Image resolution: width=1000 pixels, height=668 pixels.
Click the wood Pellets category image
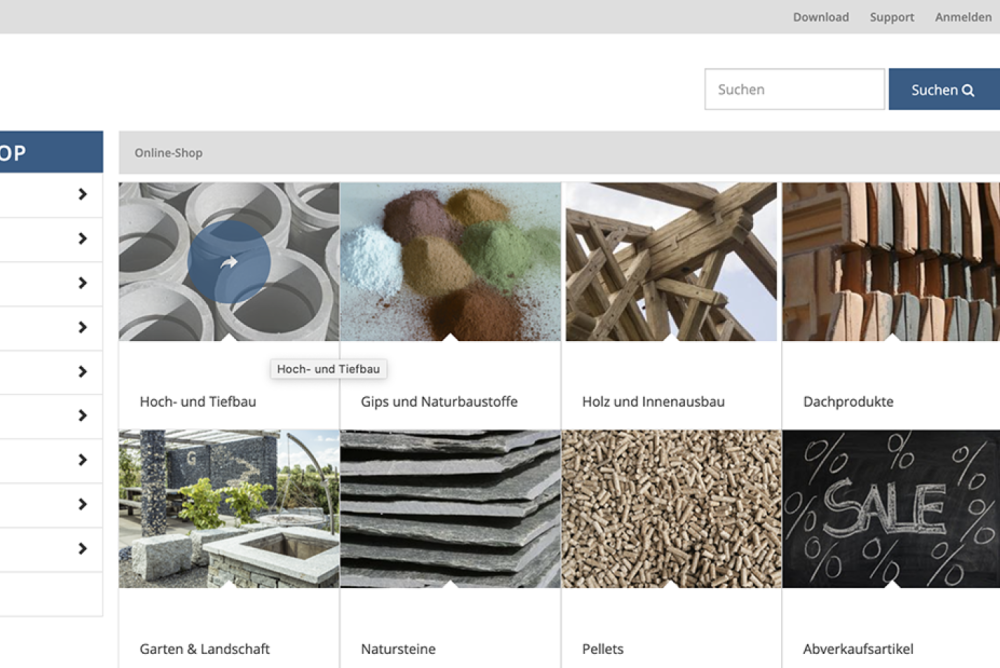(x=671, y=508)
